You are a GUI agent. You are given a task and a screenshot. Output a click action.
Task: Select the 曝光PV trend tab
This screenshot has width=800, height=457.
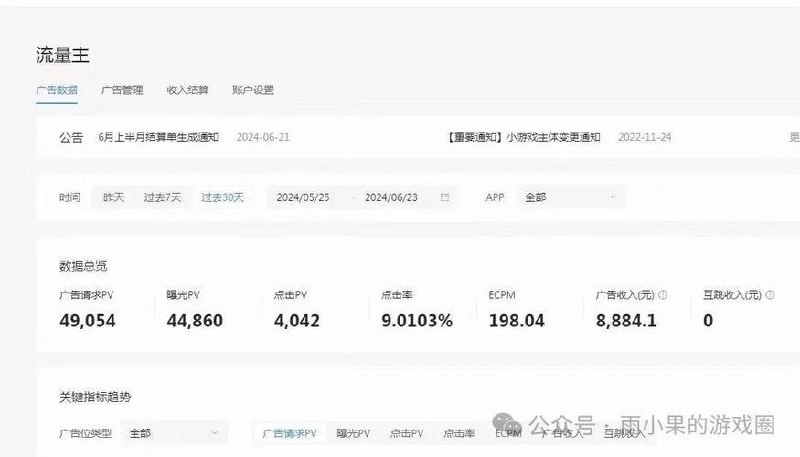click(353, 434)
